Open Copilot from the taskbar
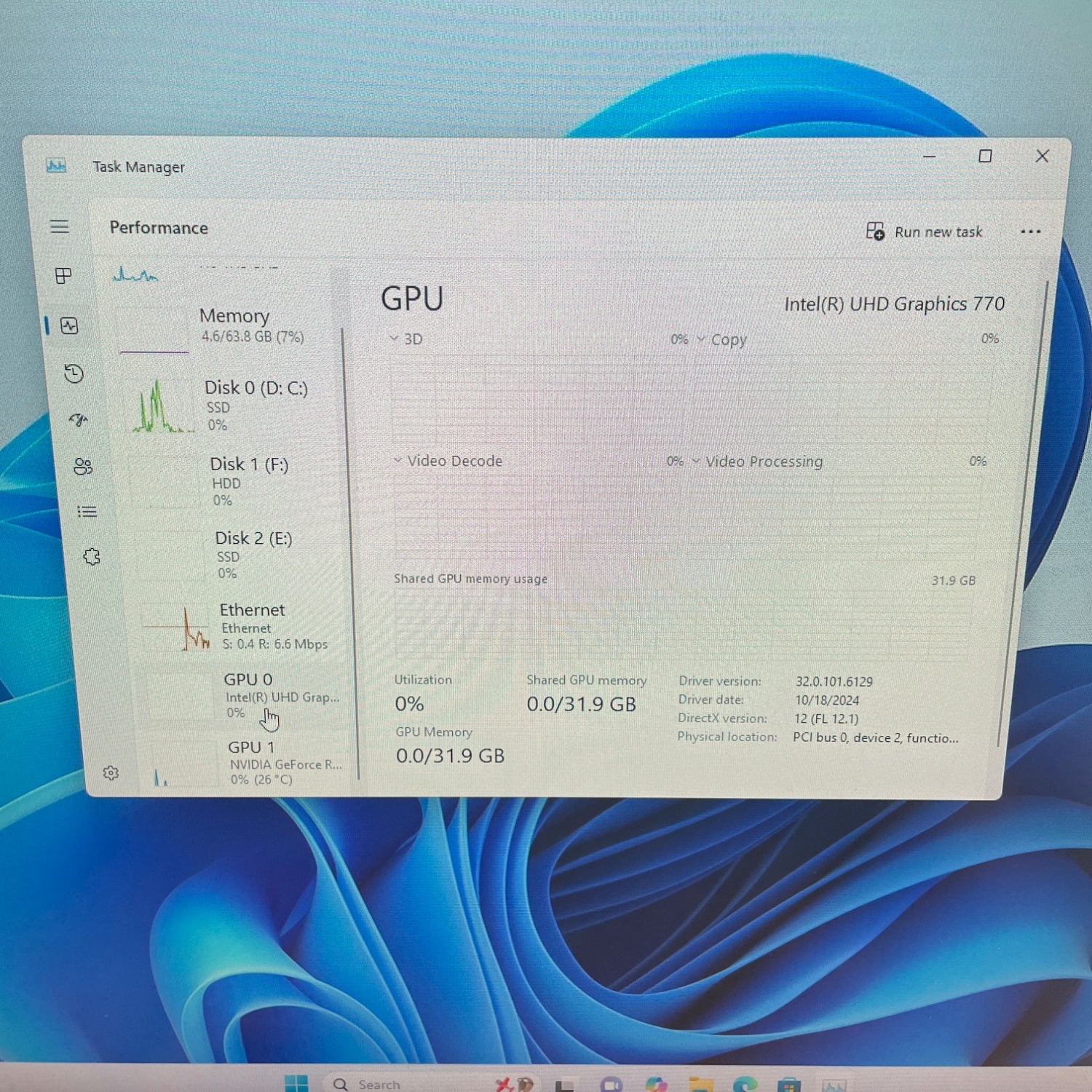 click(x=656, y=1085)
